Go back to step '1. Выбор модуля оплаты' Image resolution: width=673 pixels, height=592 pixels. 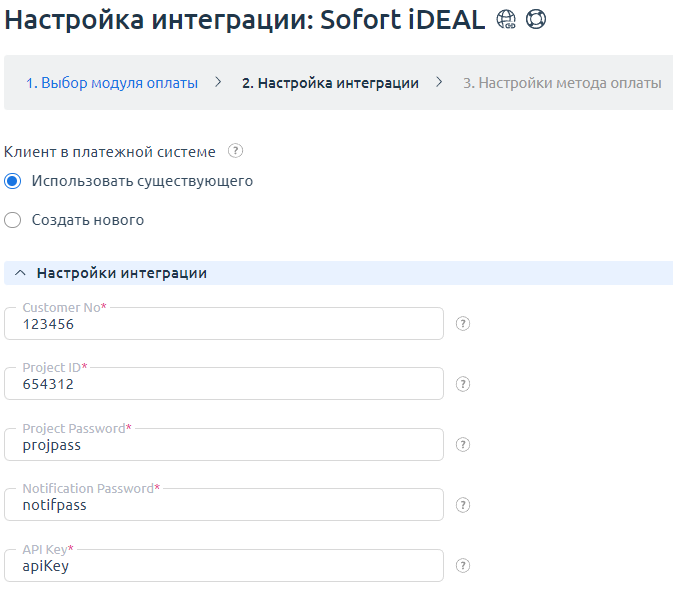pos(112,83)
